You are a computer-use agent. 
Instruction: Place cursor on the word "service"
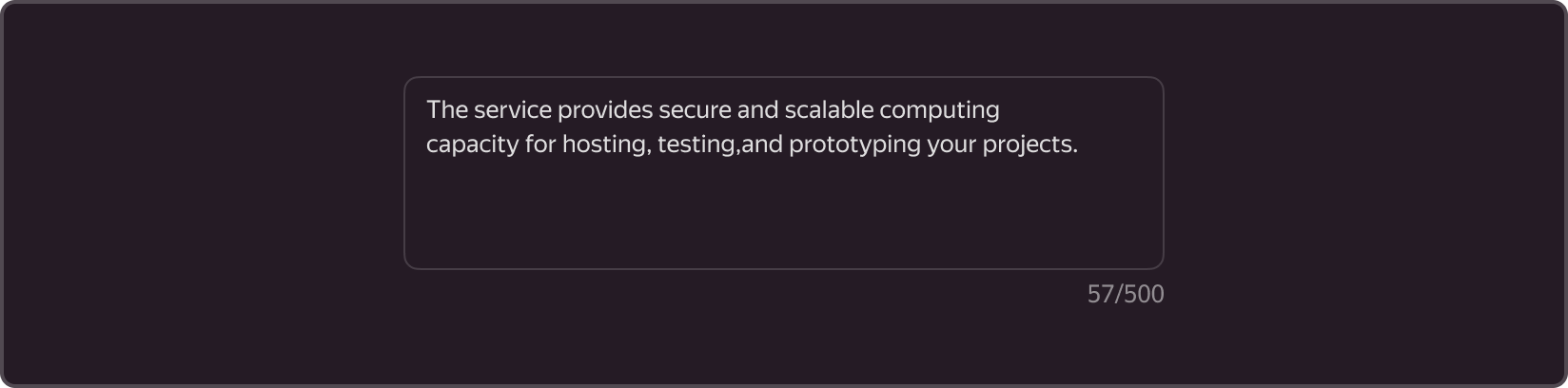tap(513, 110)
